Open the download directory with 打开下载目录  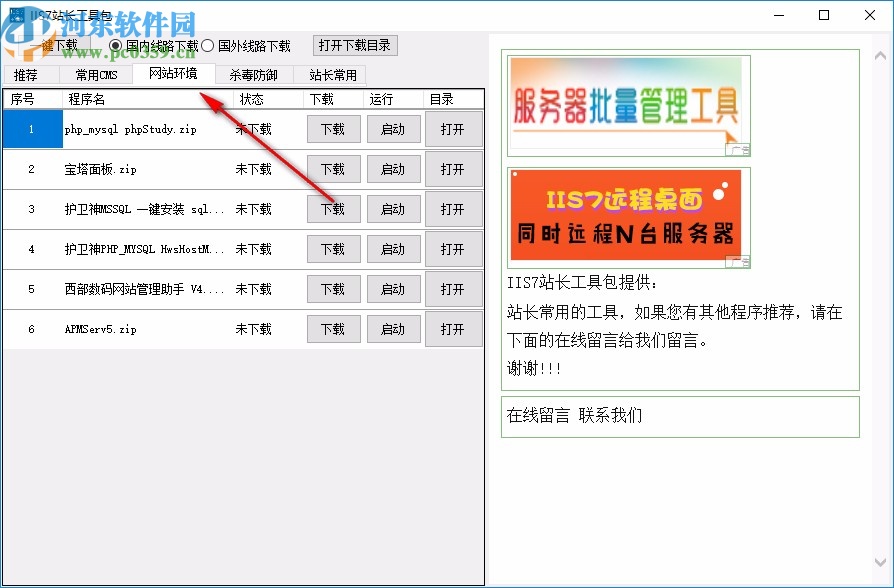356,45
